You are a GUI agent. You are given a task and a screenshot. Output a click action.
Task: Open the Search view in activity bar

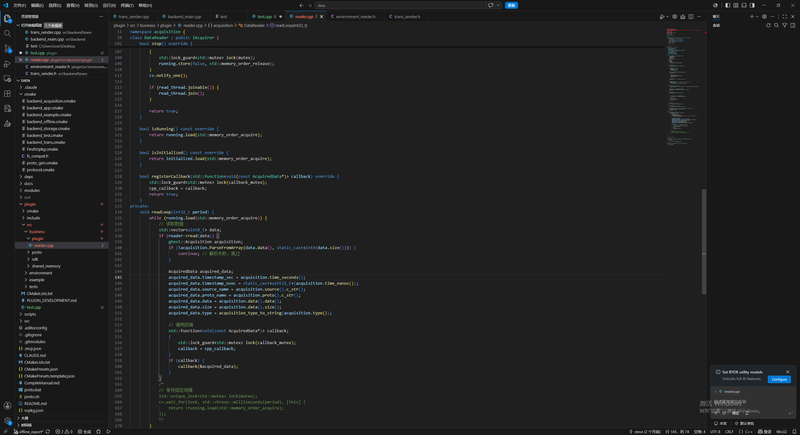click(x=7, y=34)
